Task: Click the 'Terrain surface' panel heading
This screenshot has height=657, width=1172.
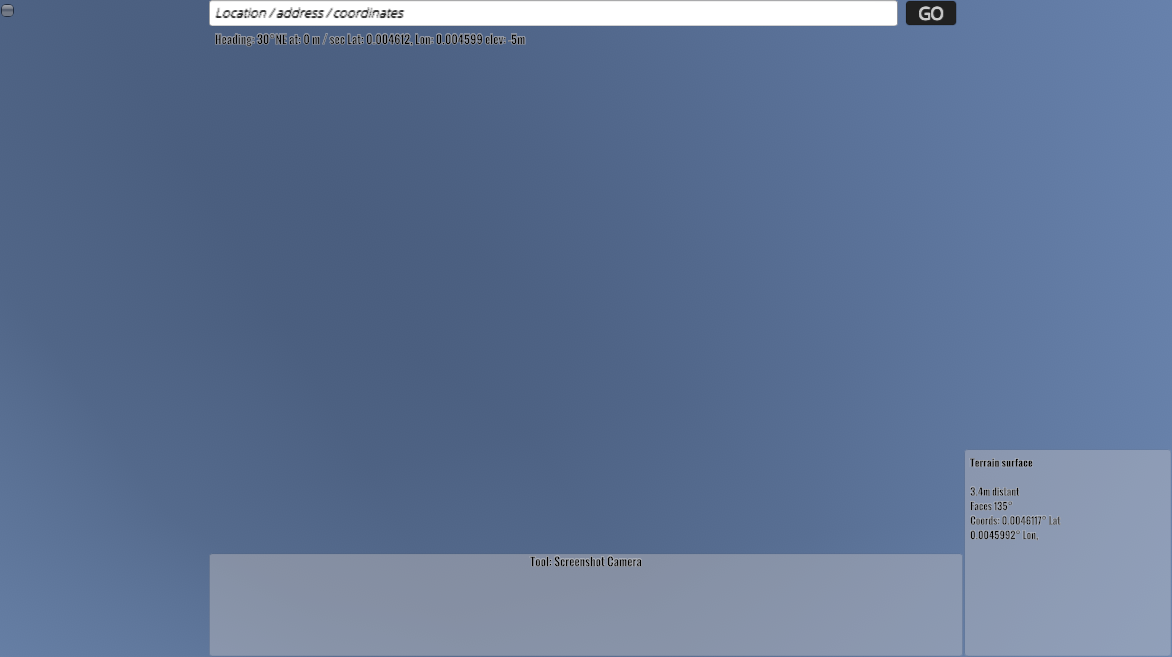Action: tap(1001, 463)
